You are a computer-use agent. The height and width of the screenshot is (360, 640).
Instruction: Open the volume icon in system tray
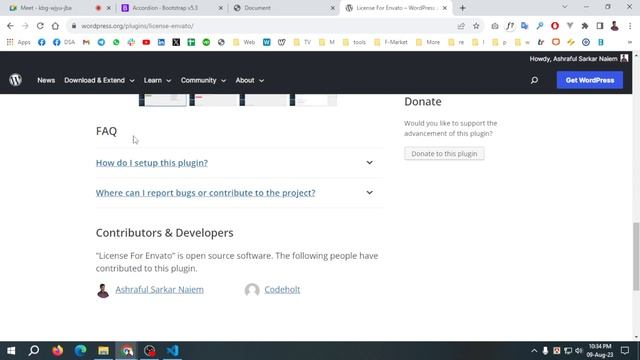(x=578, y=351)
